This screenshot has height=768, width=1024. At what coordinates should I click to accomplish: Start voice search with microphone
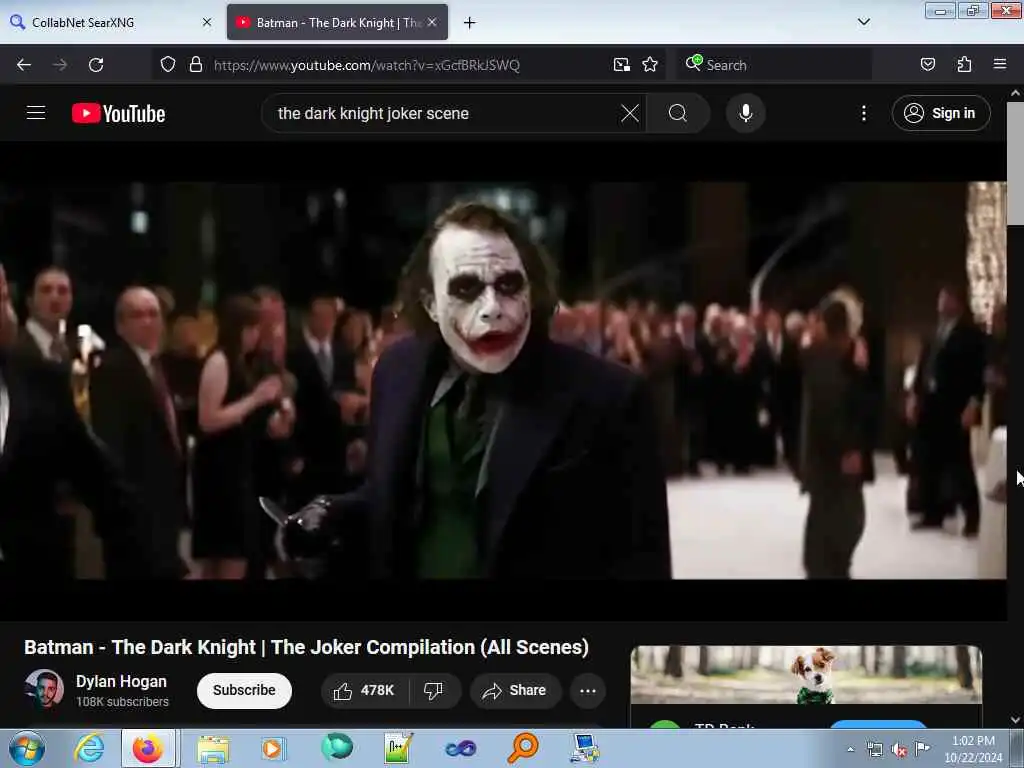(745, 113)
